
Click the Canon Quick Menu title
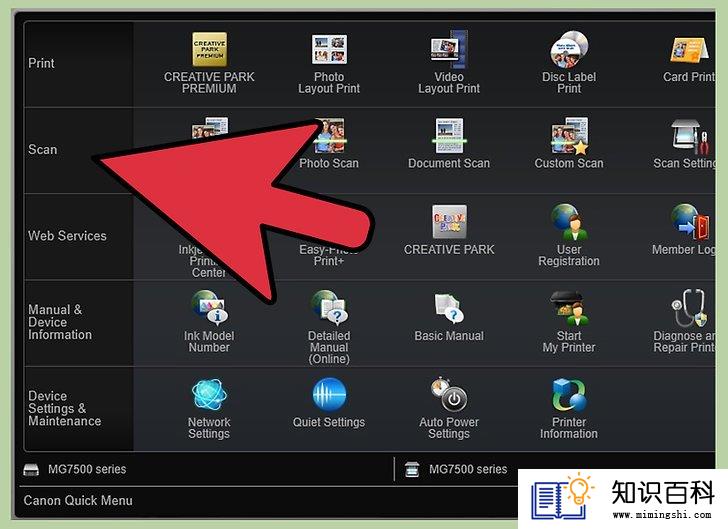click(x=78, y=501)
